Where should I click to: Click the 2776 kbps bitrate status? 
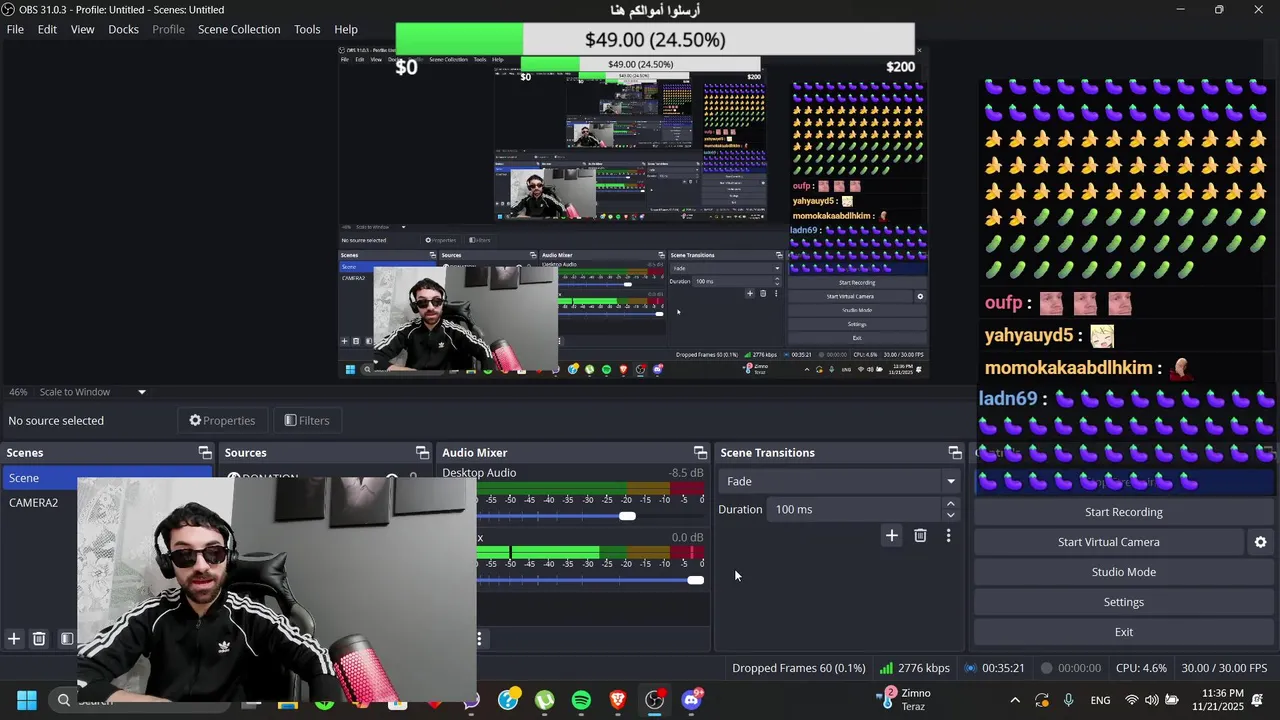915,668
